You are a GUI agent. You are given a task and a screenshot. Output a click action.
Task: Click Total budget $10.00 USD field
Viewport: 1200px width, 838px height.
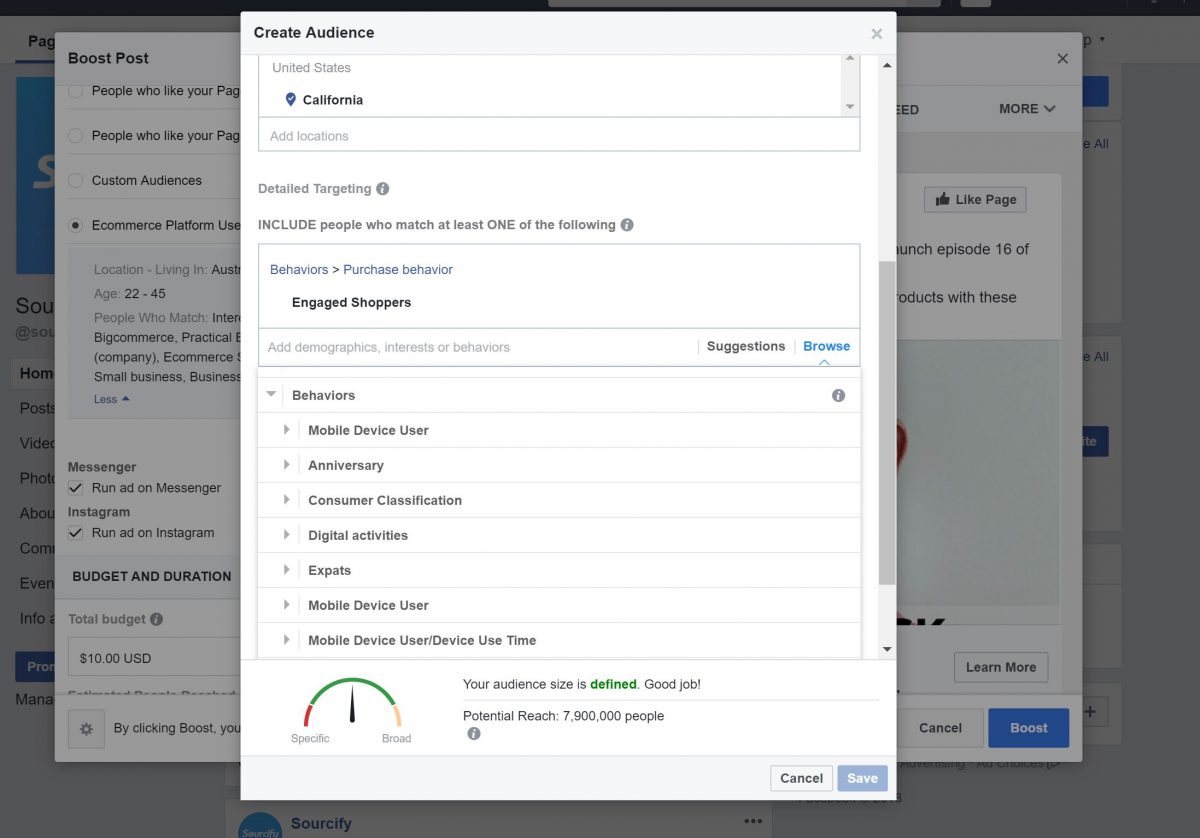coord(154,659)
